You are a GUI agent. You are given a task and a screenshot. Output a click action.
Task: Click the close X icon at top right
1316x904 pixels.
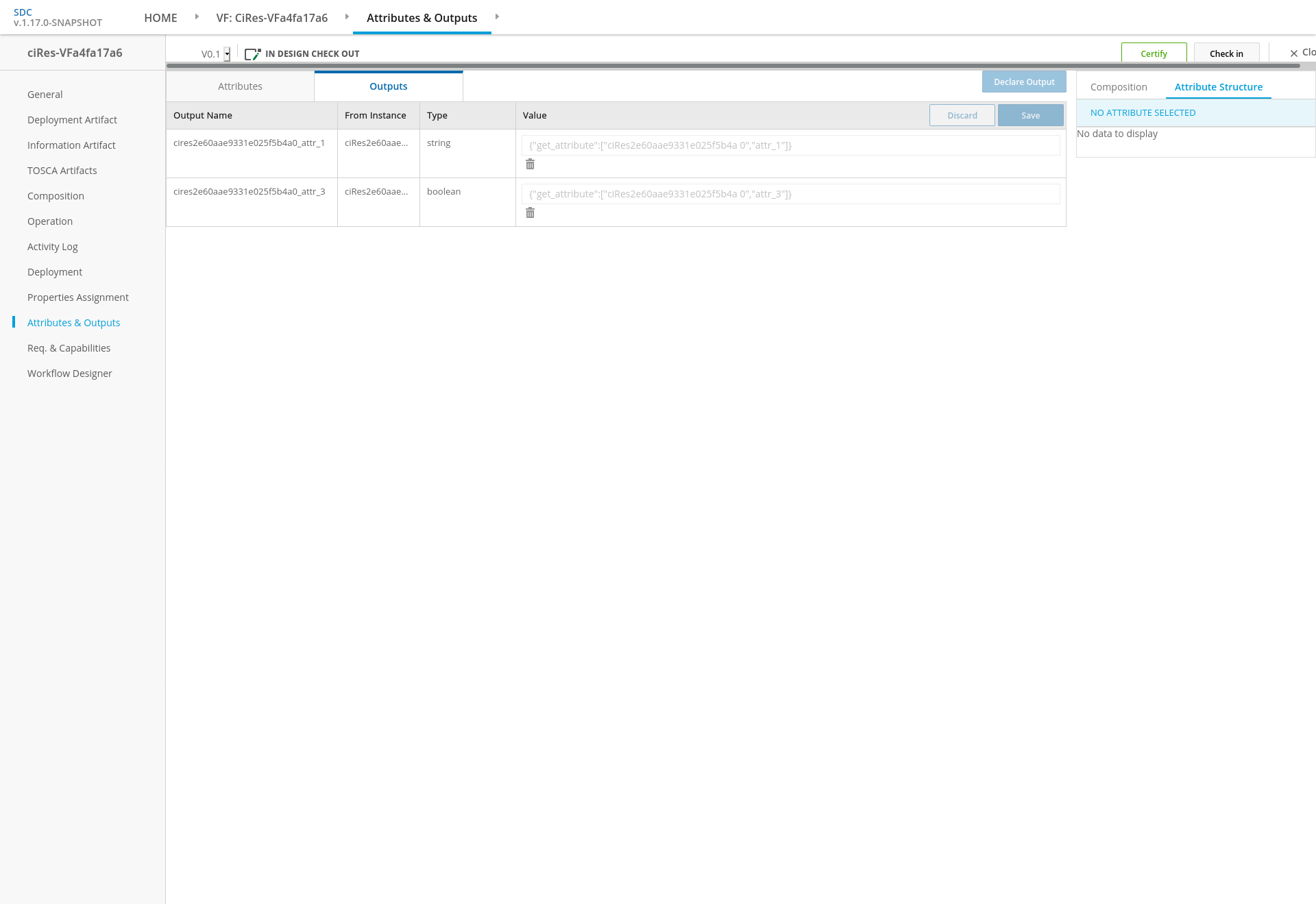click(x=1293, y=53)
